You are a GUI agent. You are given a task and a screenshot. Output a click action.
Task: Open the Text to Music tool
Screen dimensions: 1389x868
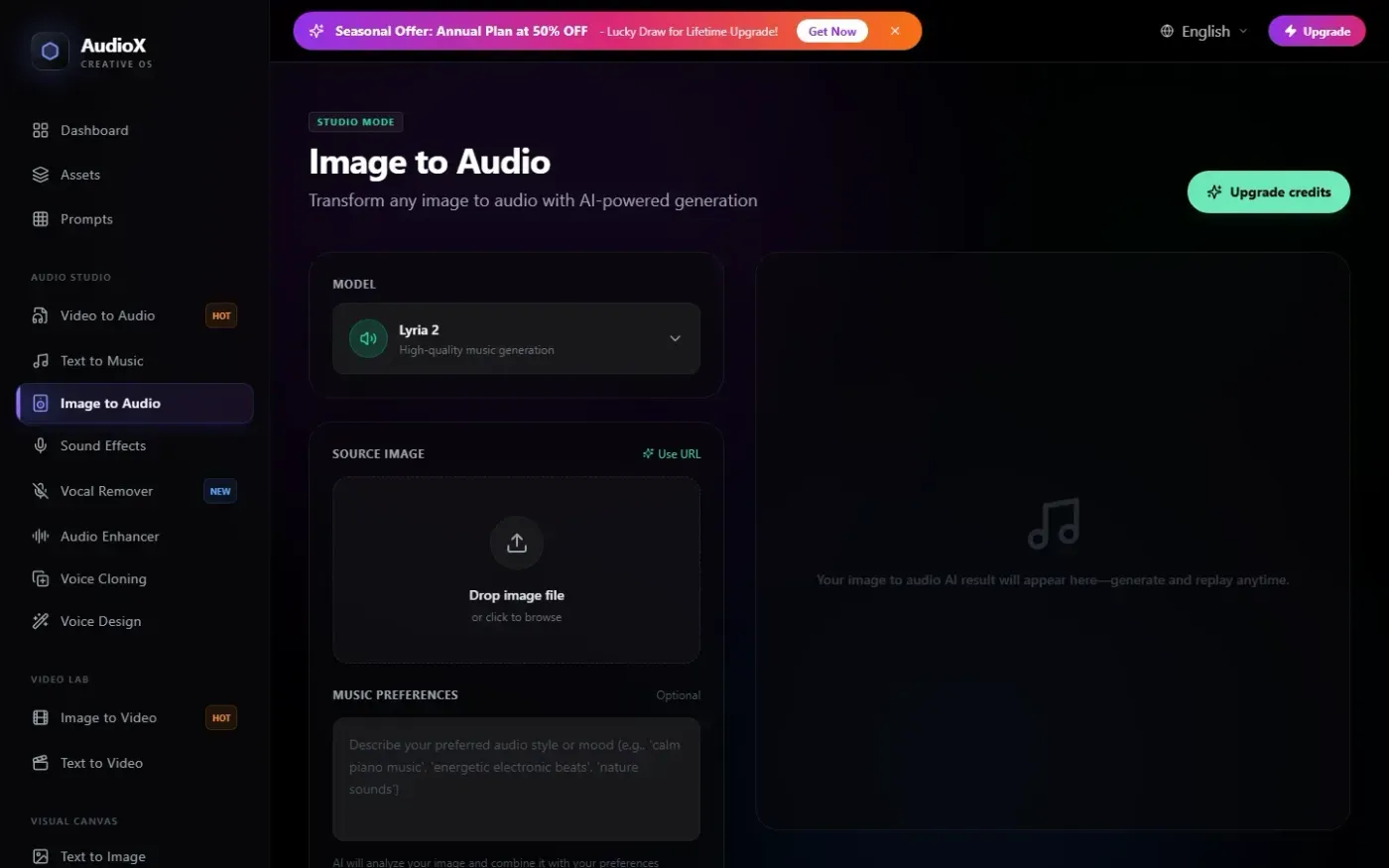pyautogui.click(x=134, y=361)
